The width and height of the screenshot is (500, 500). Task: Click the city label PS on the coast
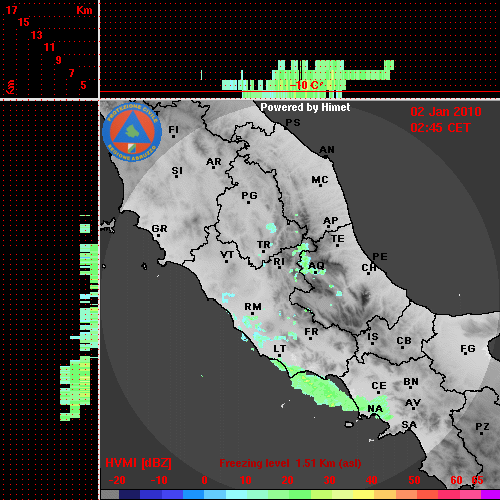point(293,123)
